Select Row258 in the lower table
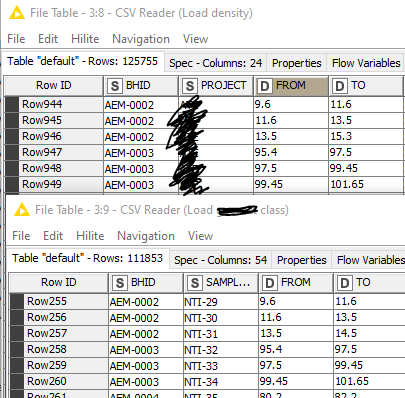 click(x=47, y=349)
